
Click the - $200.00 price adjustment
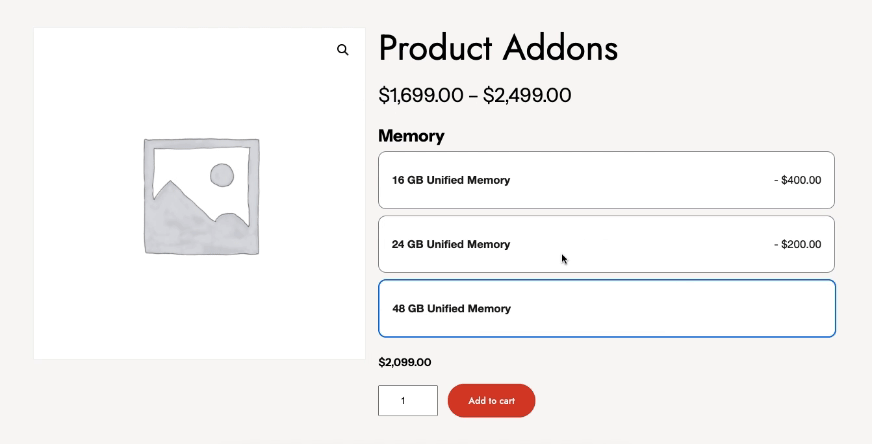(797, 245)
